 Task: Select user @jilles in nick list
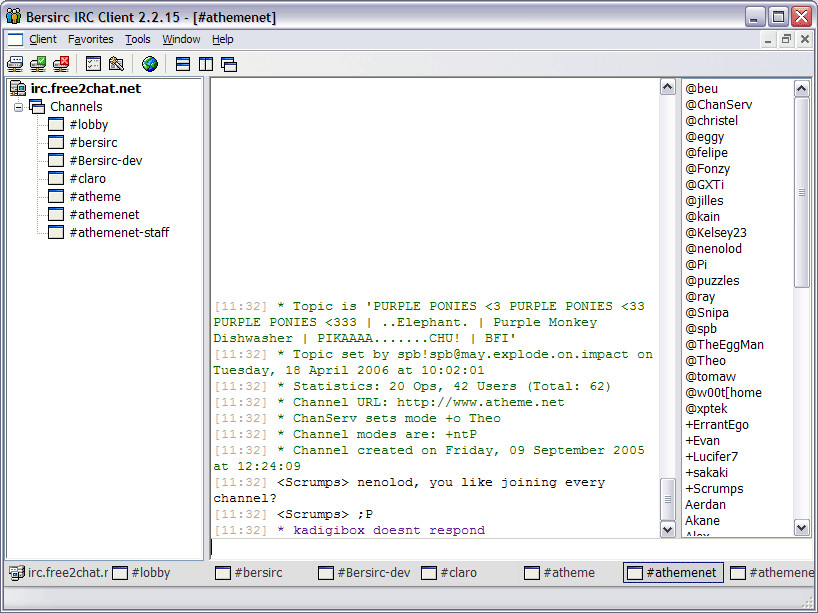click(x=704, y=200)
